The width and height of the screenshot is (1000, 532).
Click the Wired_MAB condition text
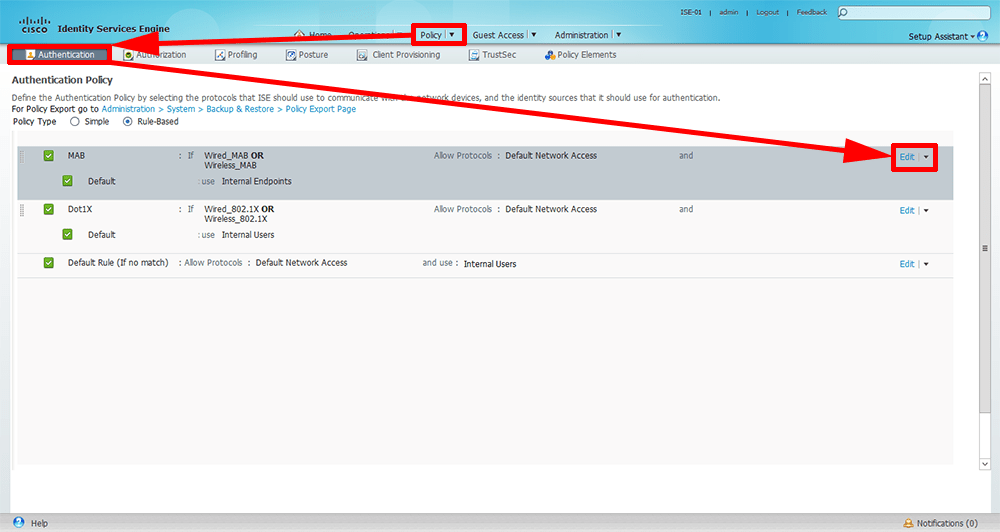click(x=226, y=156)
